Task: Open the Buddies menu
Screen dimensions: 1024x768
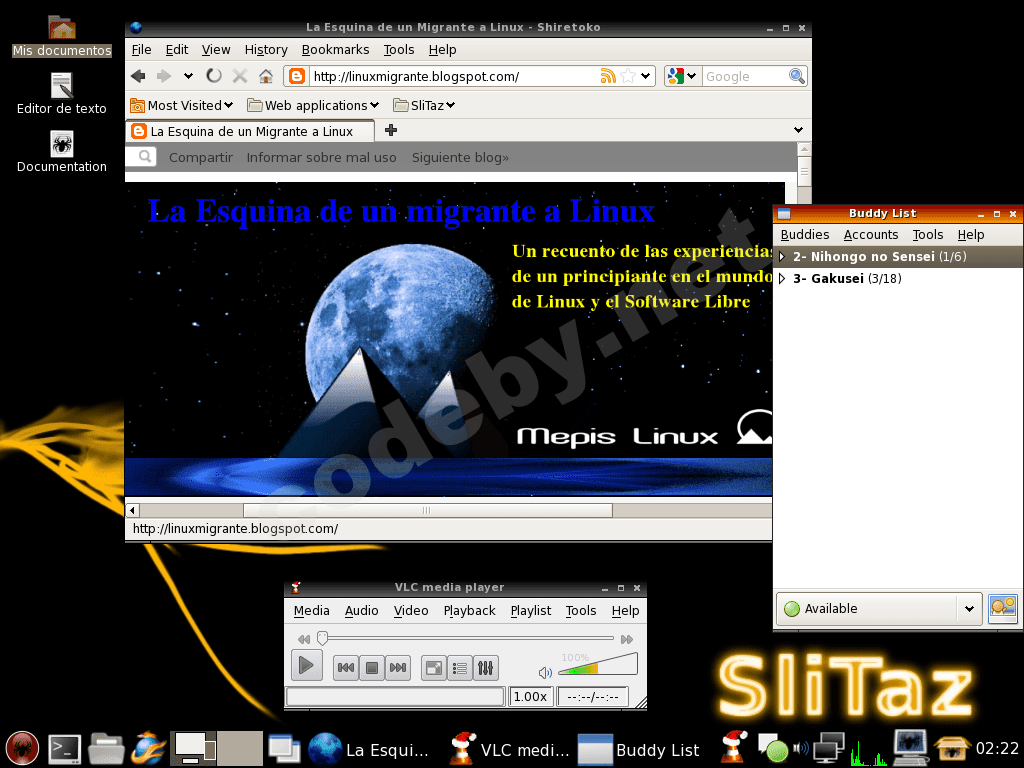Action: click(805, 234)
